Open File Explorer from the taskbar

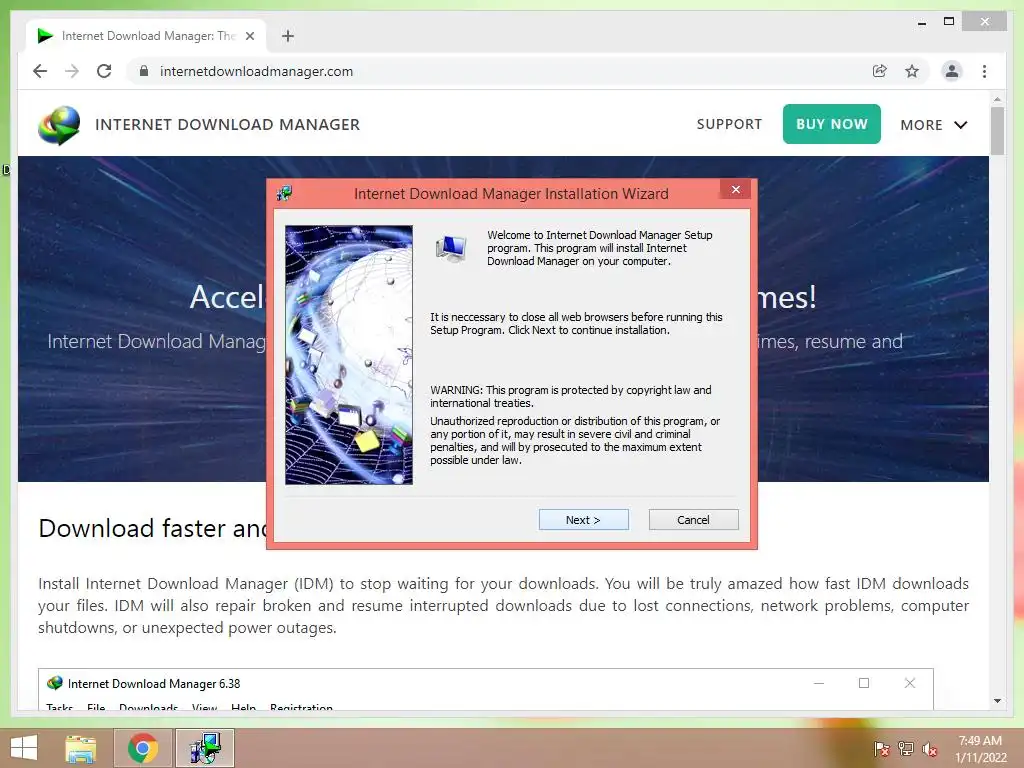81,748
